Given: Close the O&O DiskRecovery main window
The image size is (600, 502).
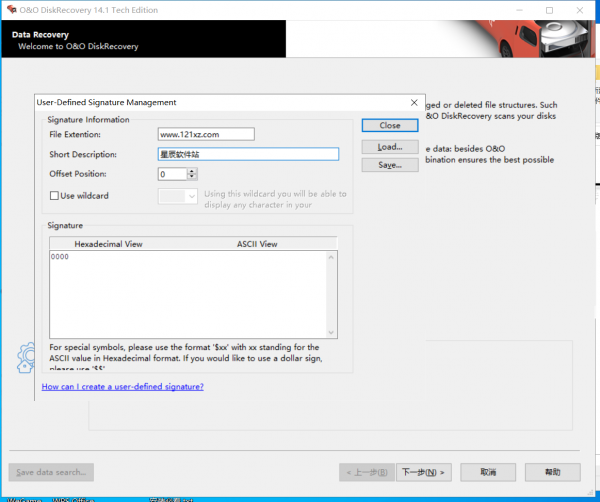Looking at the screenshot, I should point(580,10).
